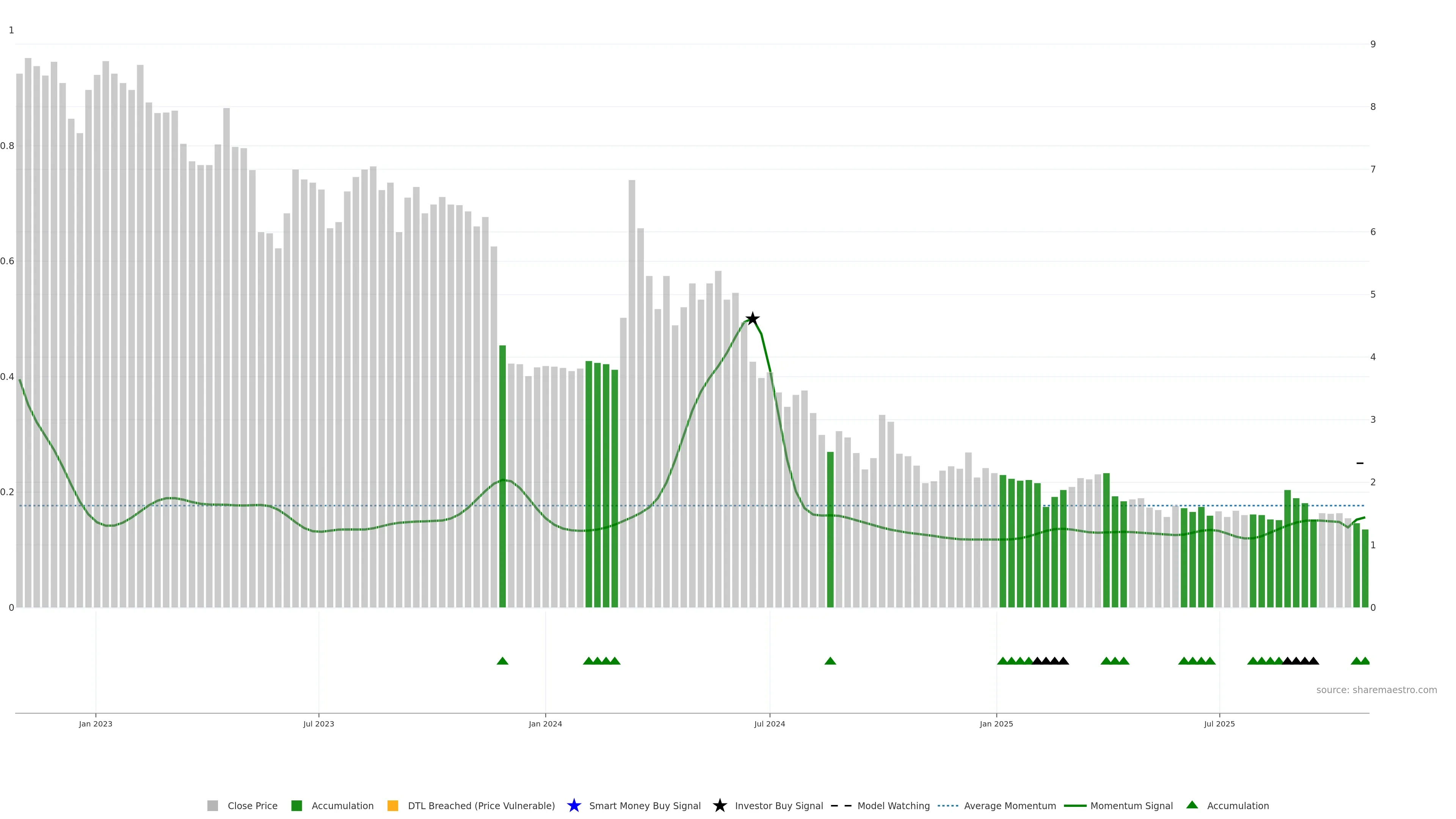Click the orange DTL Breached swatch

point(393,805)
